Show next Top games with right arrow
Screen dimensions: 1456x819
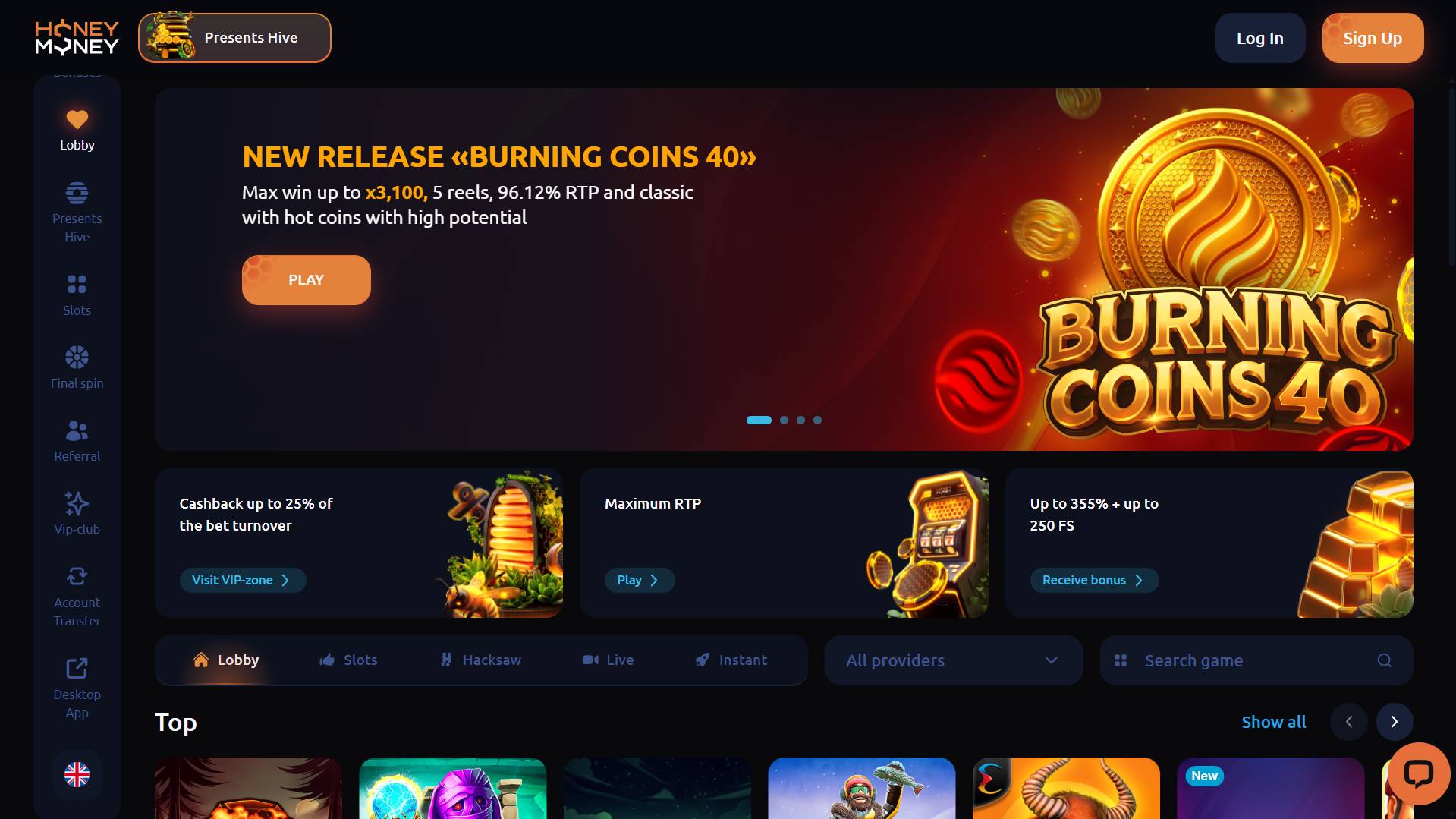coord(1394,722)
